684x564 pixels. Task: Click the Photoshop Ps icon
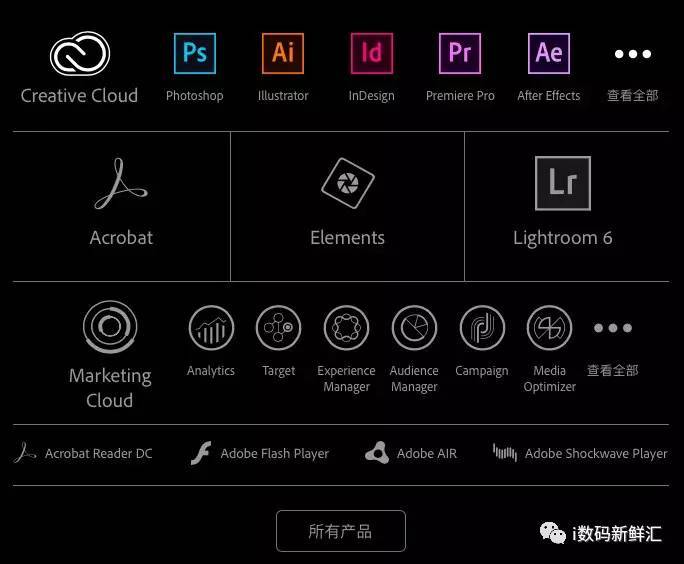point(195,53)
